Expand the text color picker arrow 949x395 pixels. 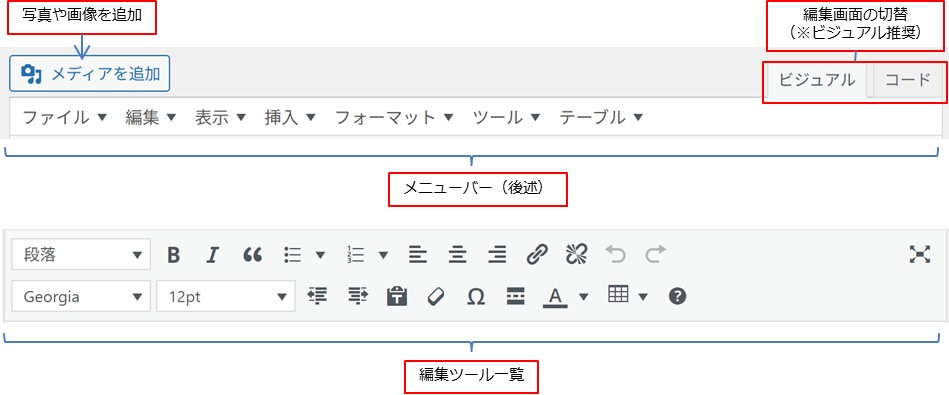(x=583, y=296)
